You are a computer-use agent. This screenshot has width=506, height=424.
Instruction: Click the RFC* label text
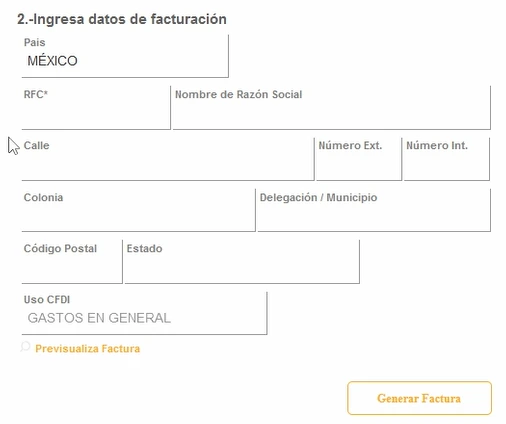(x=36, y=94)
